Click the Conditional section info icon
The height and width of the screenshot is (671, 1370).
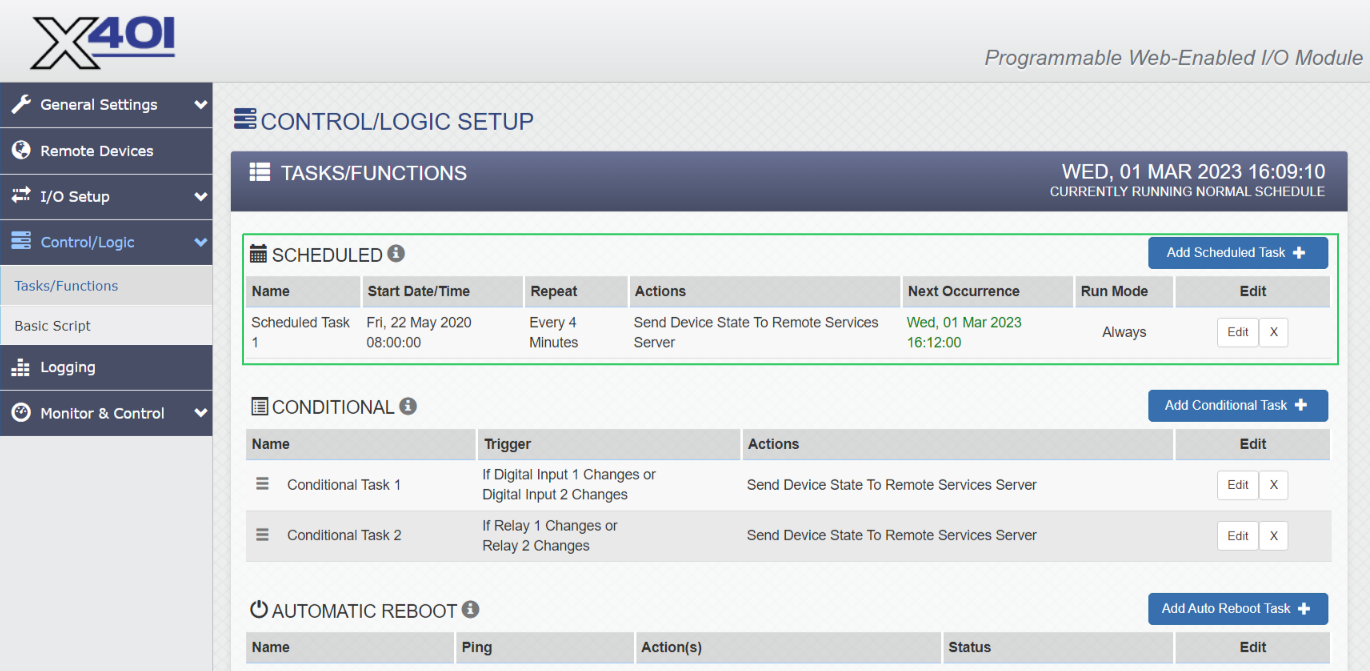coord(408,406)
